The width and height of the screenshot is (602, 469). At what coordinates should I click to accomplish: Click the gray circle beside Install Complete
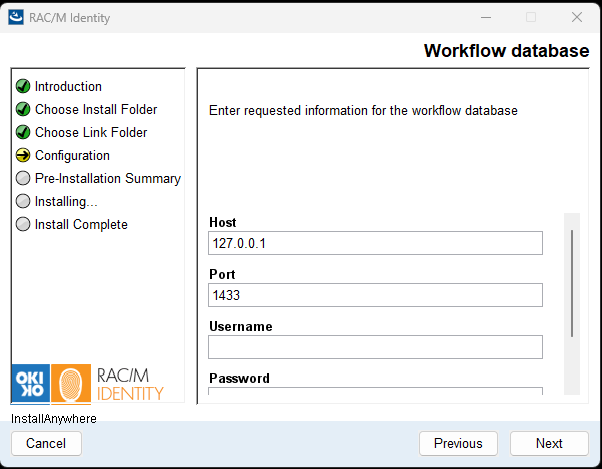23,224
